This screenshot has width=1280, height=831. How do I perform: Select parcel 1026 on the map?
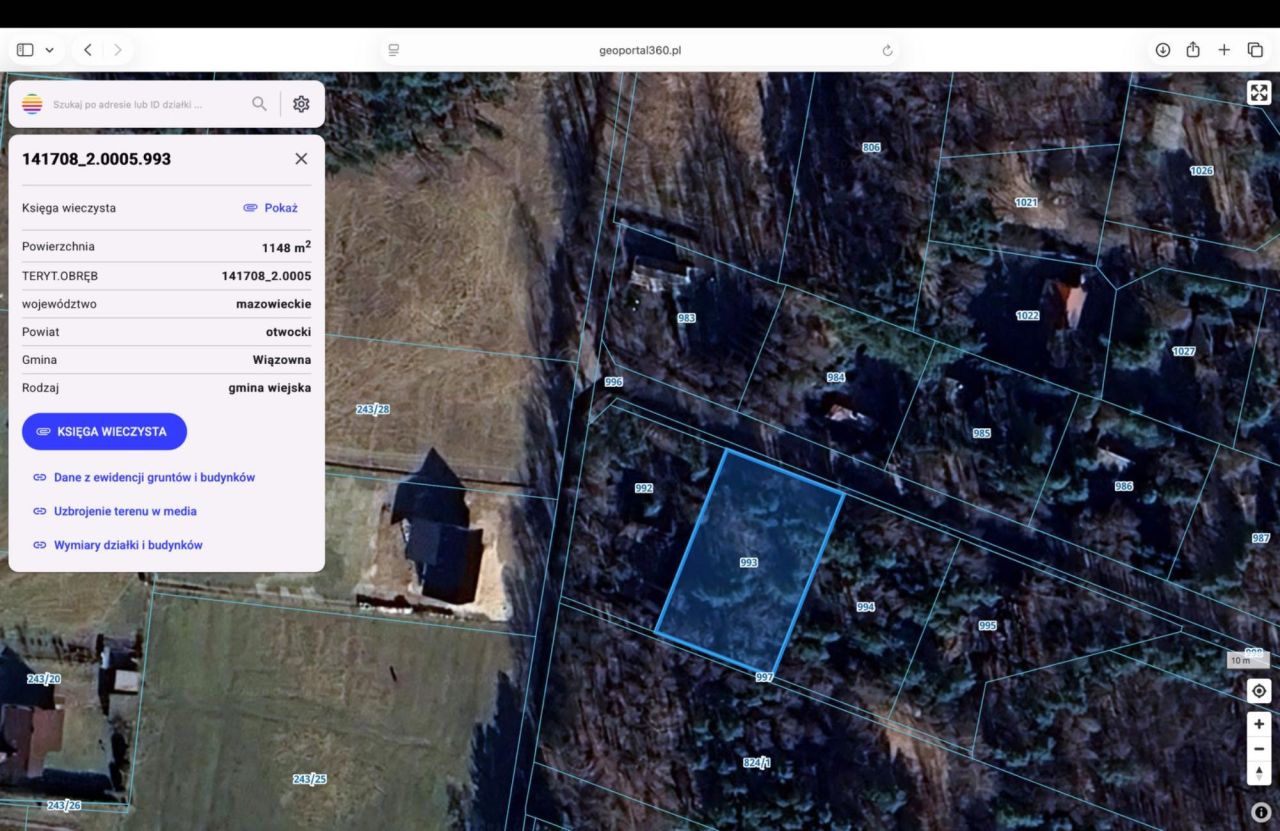click(1202, 171)
